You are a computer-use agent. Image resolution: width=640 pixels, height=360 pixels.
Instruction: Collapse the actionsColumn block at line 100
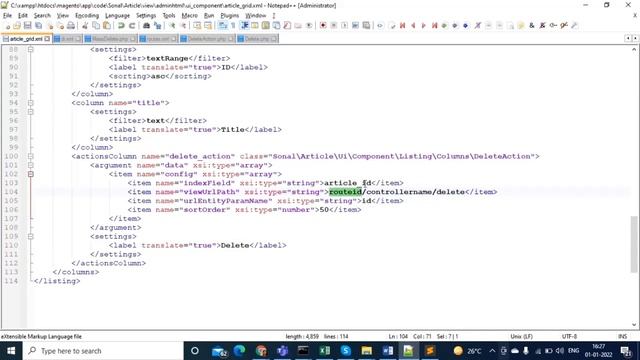(31, 156)
